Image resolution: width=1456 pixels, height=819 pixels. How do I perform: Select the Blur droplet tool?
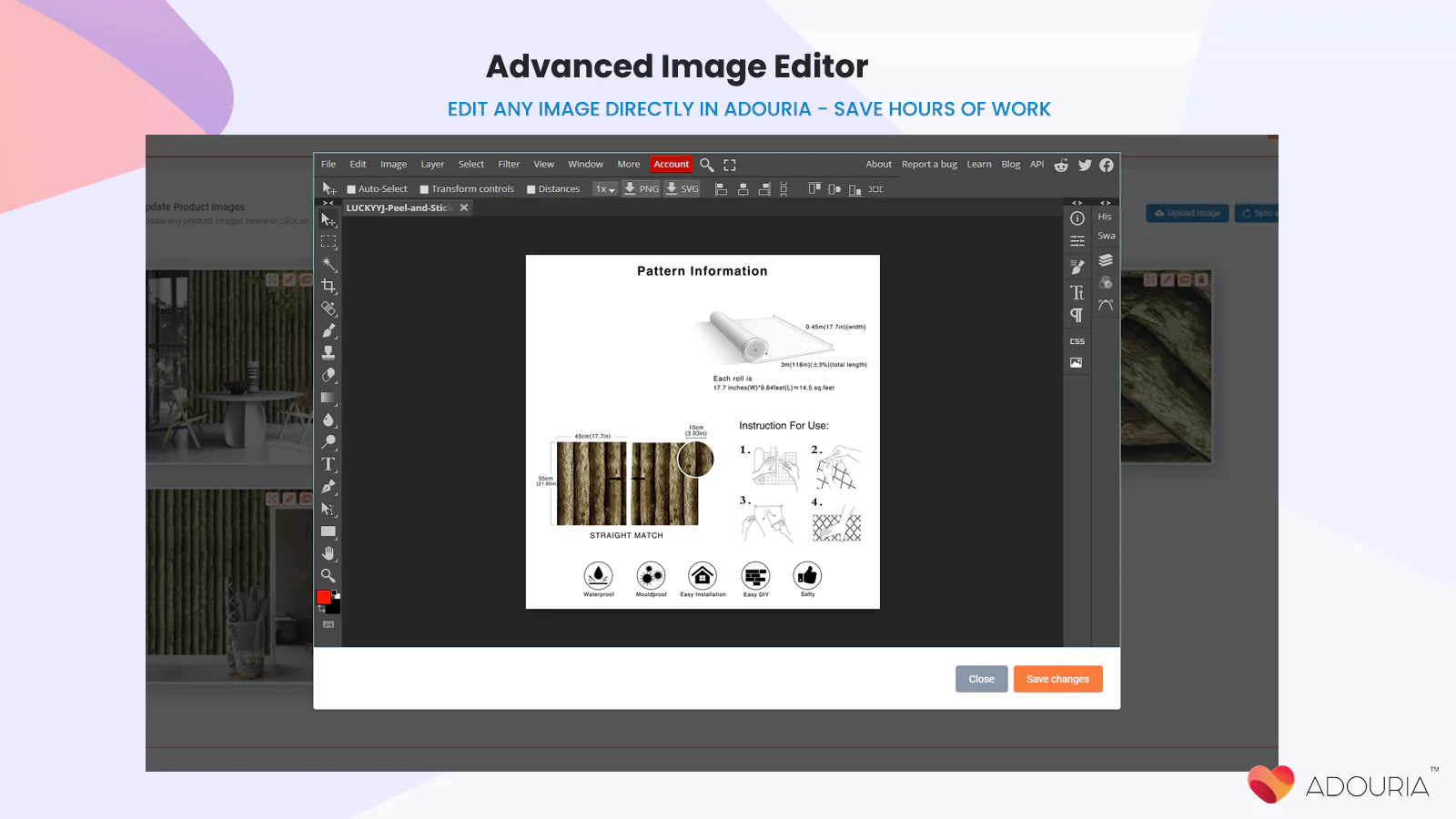(x=329, y=420)
